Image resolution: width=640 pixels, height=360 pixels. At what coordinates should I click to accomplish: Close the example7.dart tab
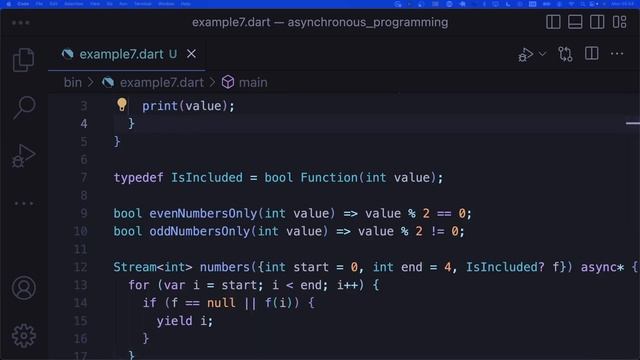pos(191,54)
